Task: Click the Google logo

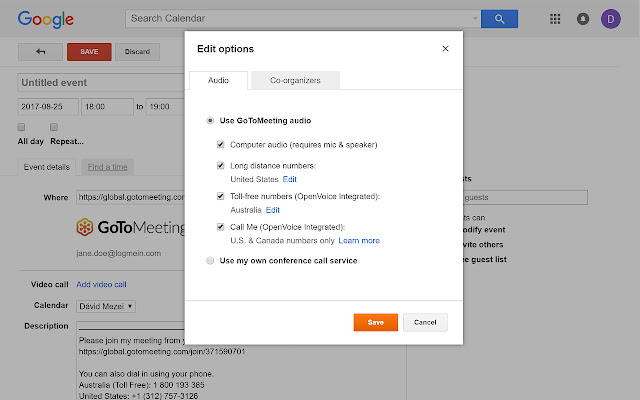Action: pos(43,19)
